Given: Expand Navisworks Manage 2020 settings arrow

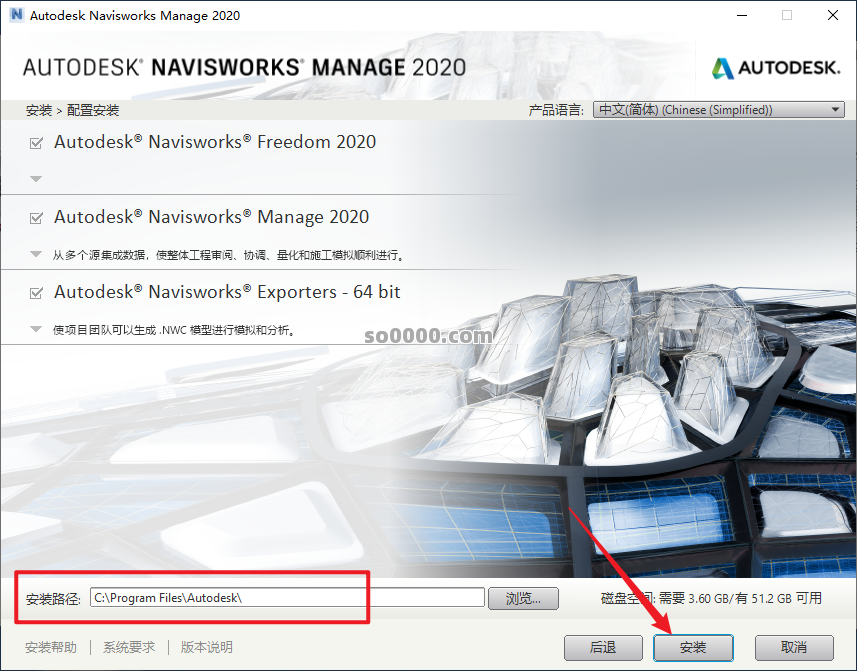Looking at the screenshot, I should tap(36, 254).
